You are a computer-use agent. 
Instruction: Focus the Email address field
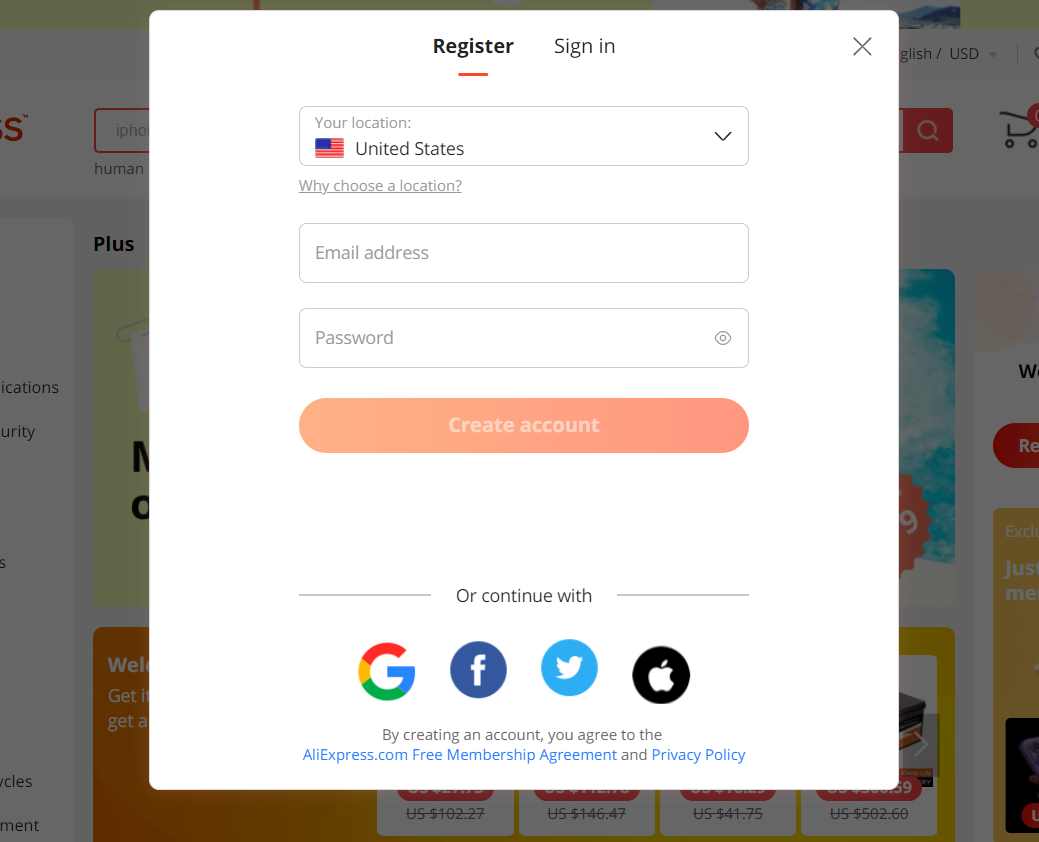523,253
